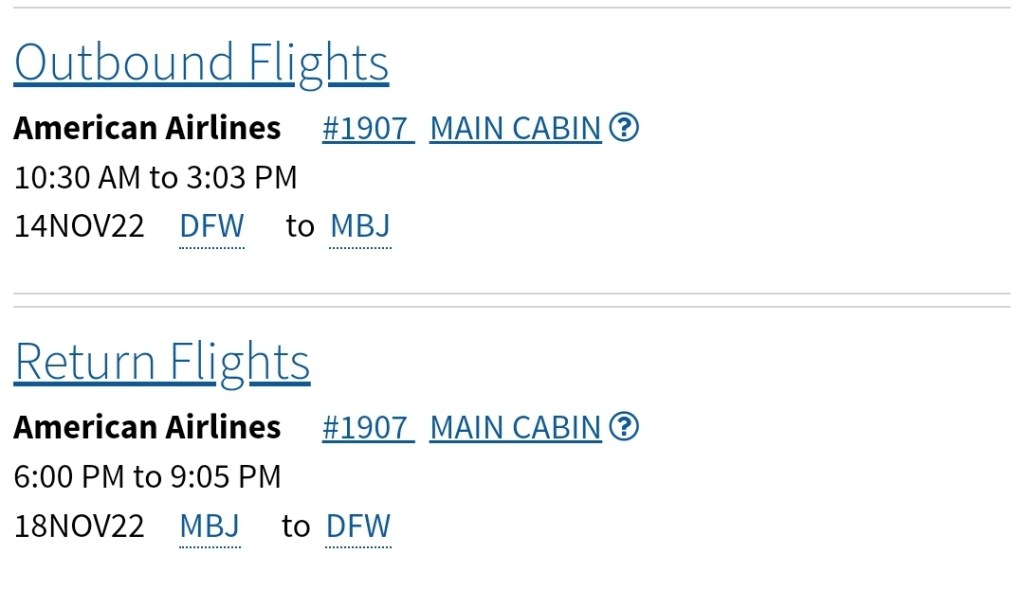The height and width of the screenshot is (589, 1024).
Task: Click DFW departure airport in outbound flight
Action: (x=212, y=226)
